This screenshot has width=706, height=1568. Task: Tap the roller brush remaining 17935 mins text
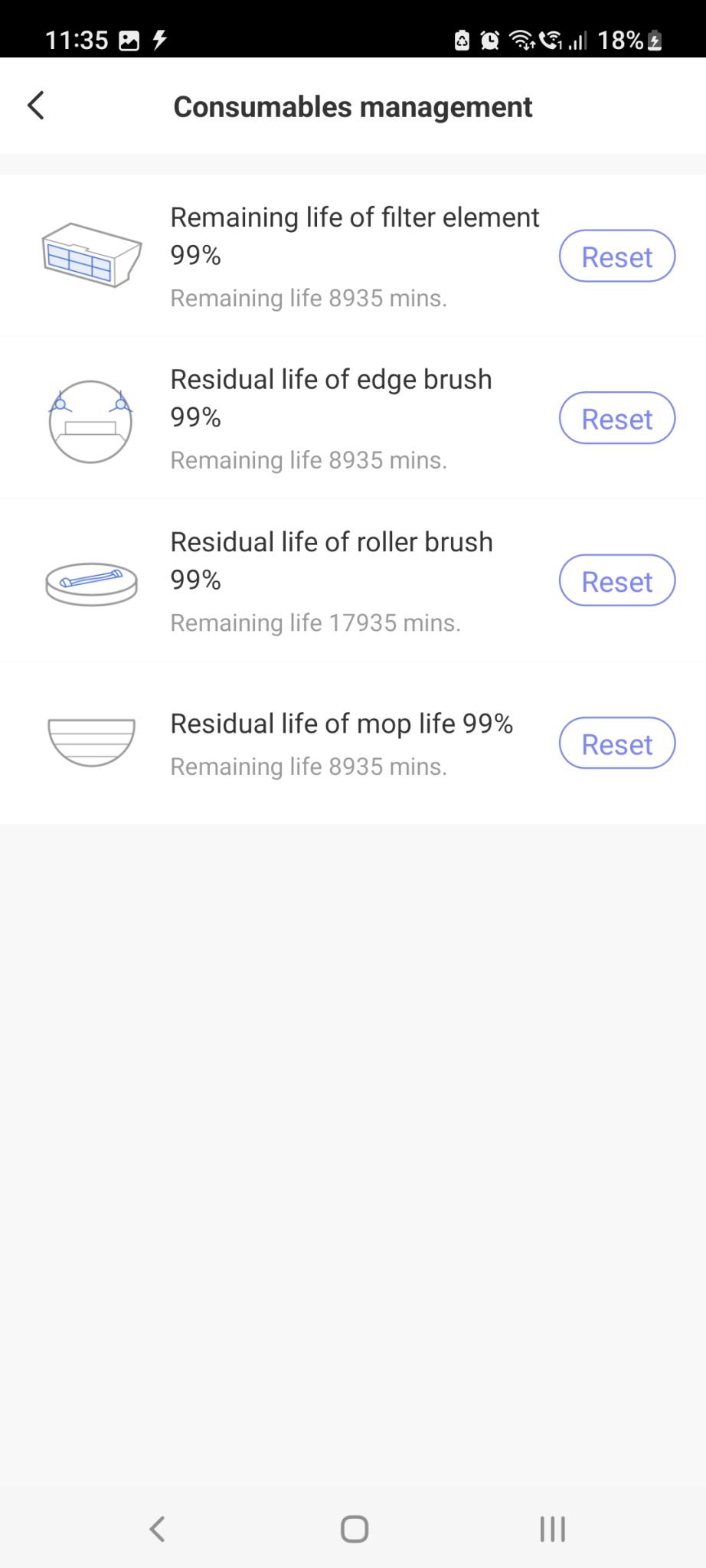coord(315,622)
